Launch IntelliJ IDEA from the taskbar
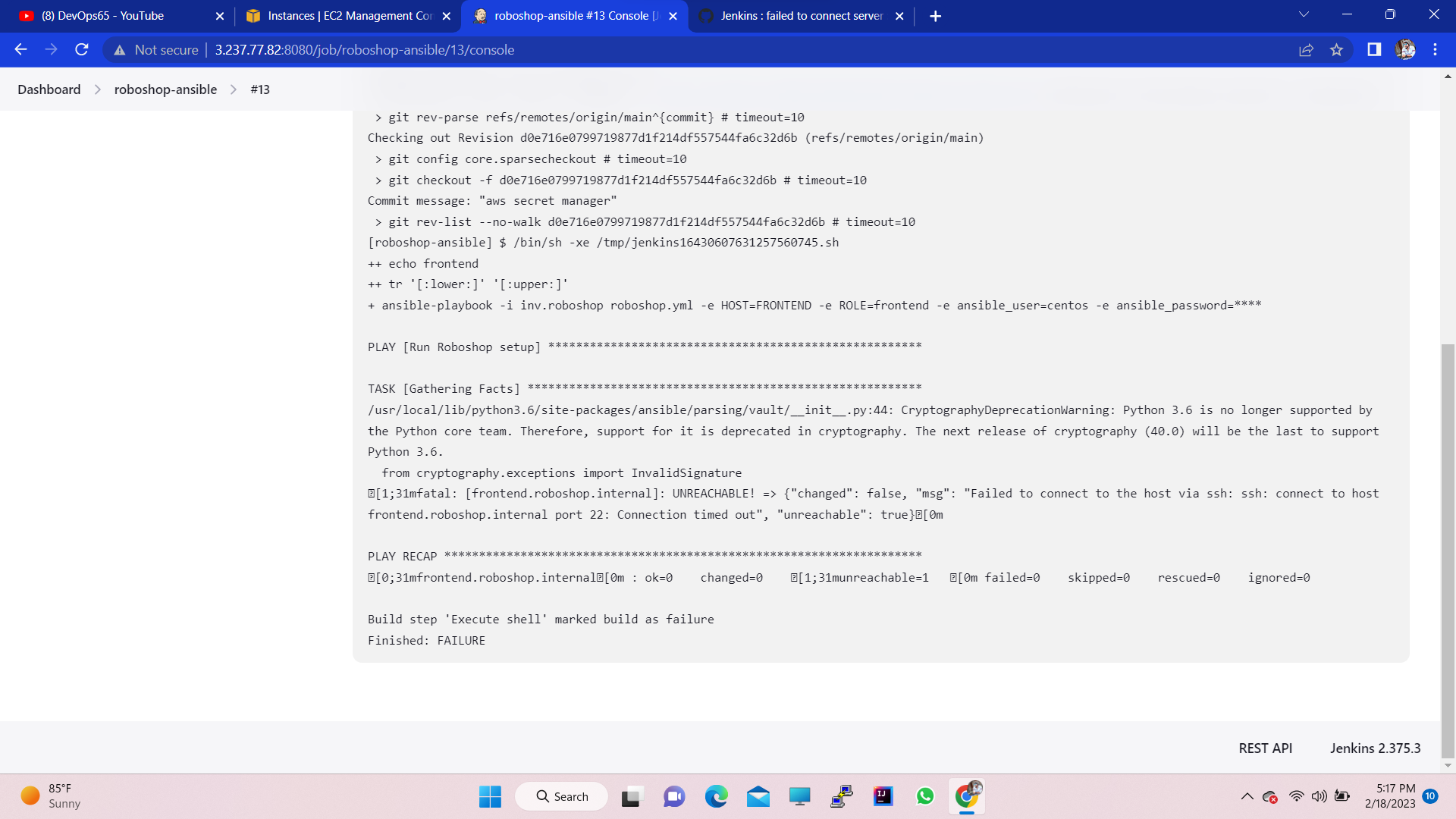The height and width of the screenshot is (819, 1456). (882, 796)
